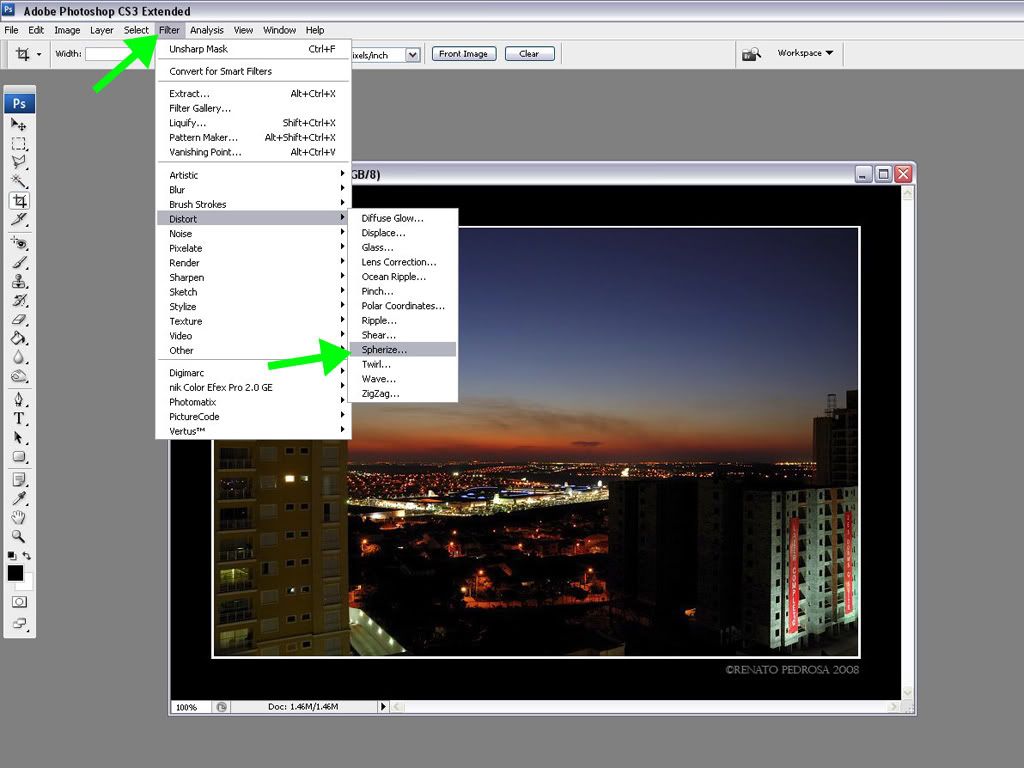Pick the Paint Bucket tool
The image size is (1024, 768).
click(x=19, y=338)
